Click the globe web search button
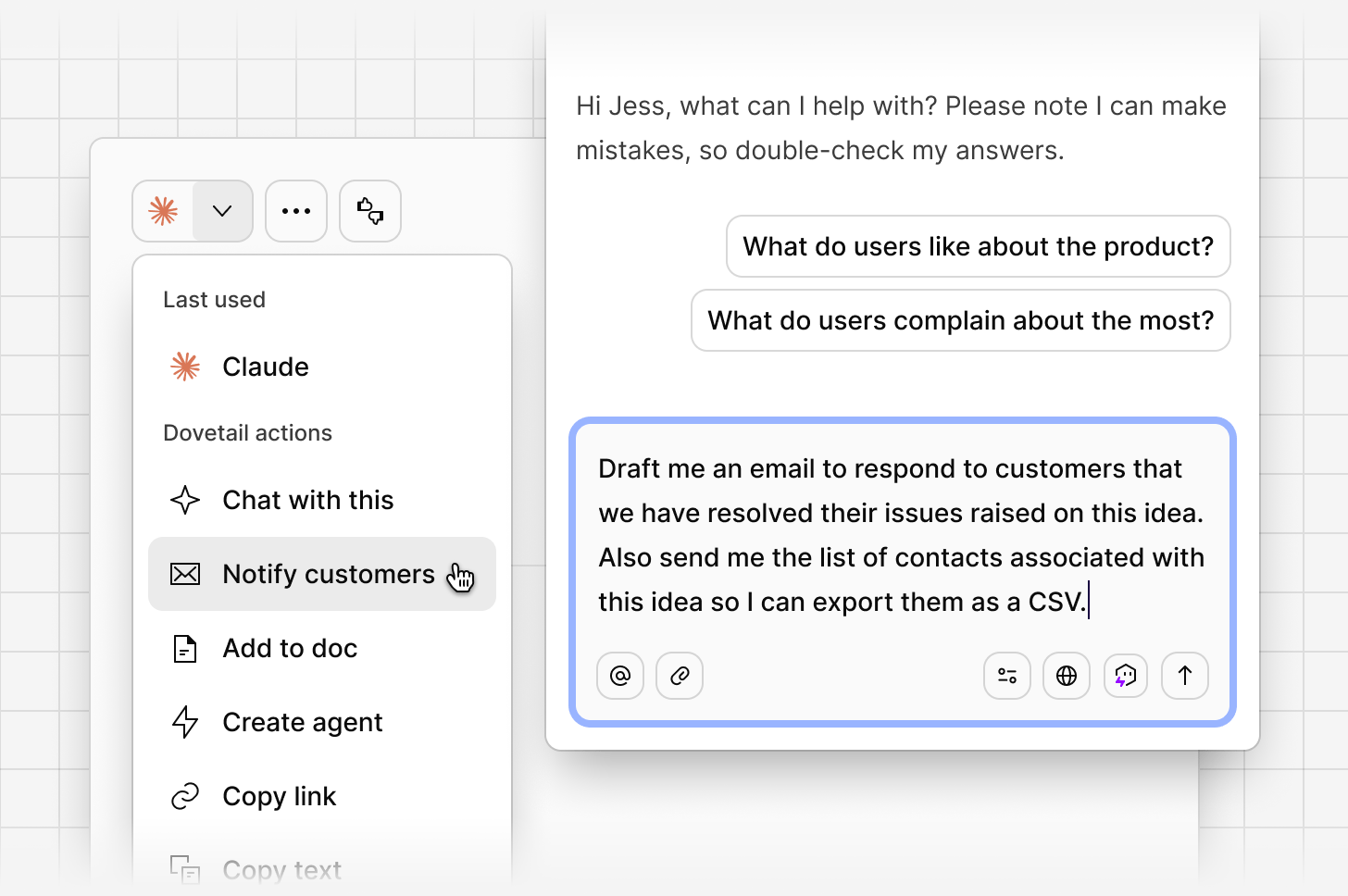Image resolution: width=1348 pixels, height=896 pixels. tap(1067, 676)
